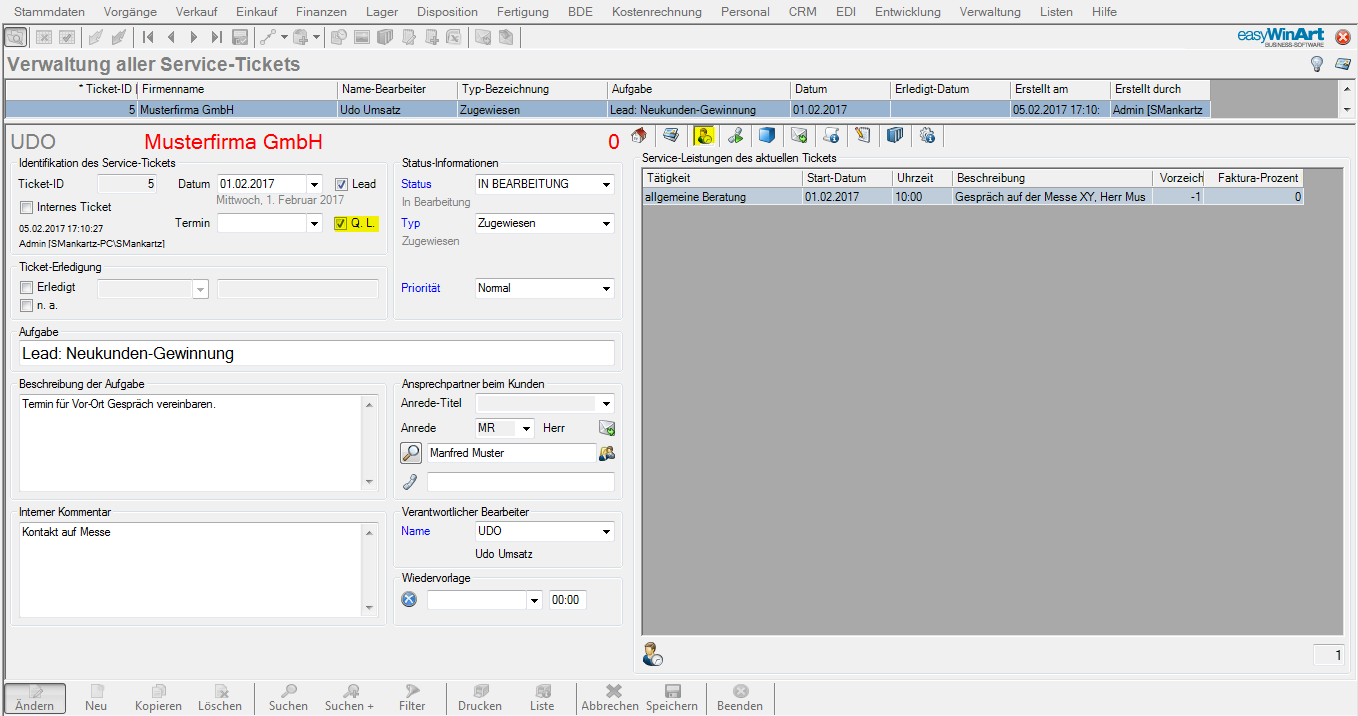
Task: Click the notepad with pencil icon
Action: [x=863, y=135]
